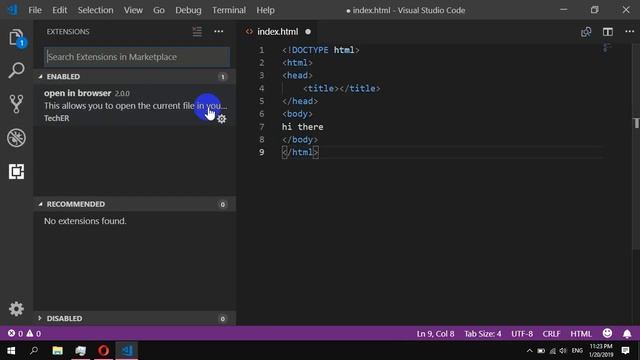This screenshot has height=360, width=640.
Task: Click ENG input language indicator
Action: coord(577,351)
